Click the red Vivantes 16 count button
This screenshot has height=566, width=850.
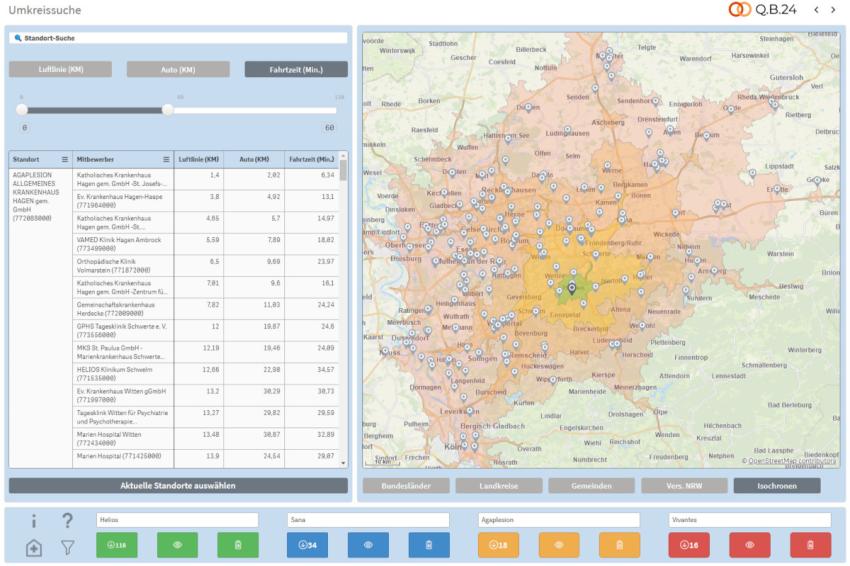coord(689,545)
